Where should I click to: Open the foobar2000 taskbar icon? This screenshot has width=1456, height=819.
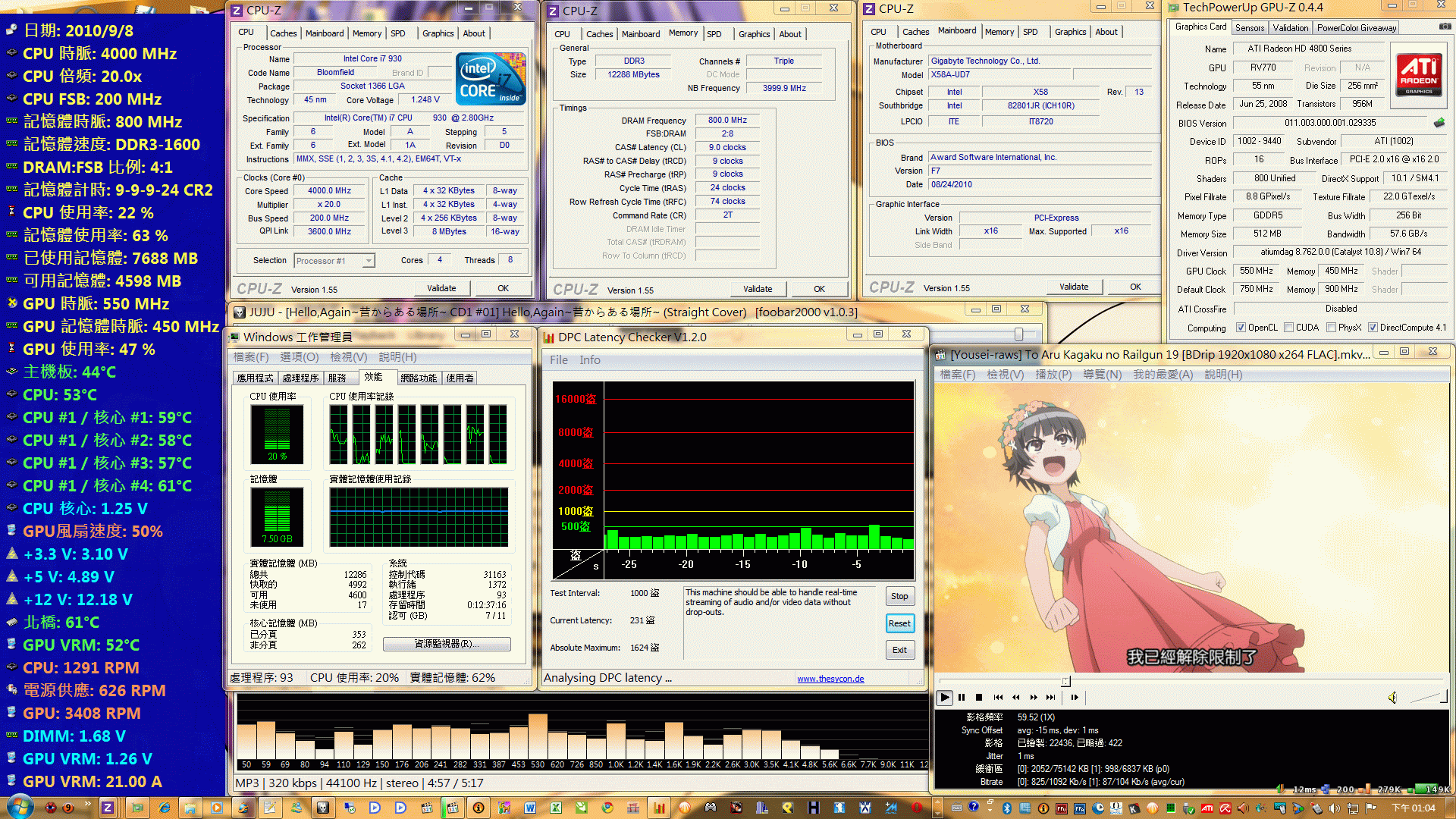[322, 808]
